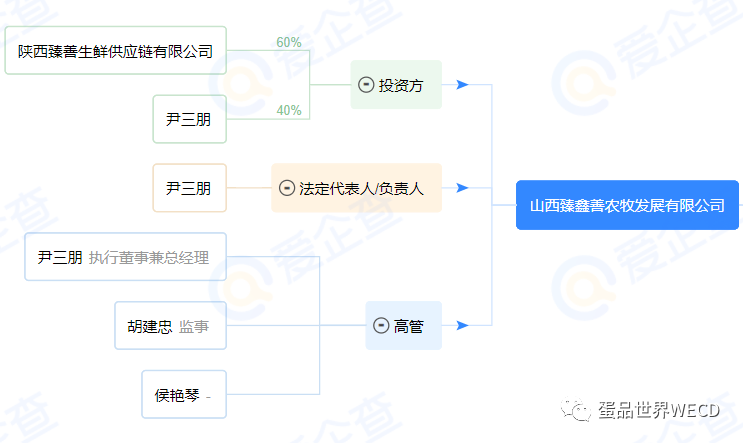
Task: Click the arrow right of 高管
Action: (462, 325)
